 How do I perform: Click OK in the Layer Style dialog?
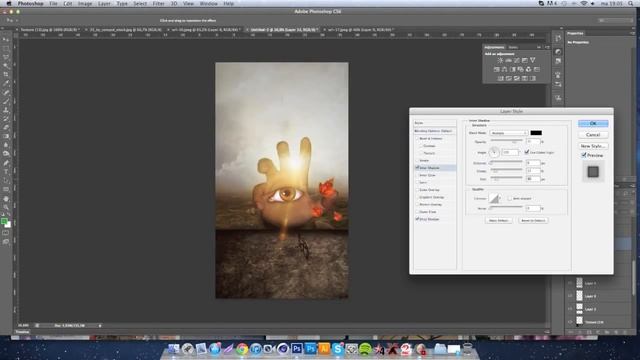pos(593,123)
